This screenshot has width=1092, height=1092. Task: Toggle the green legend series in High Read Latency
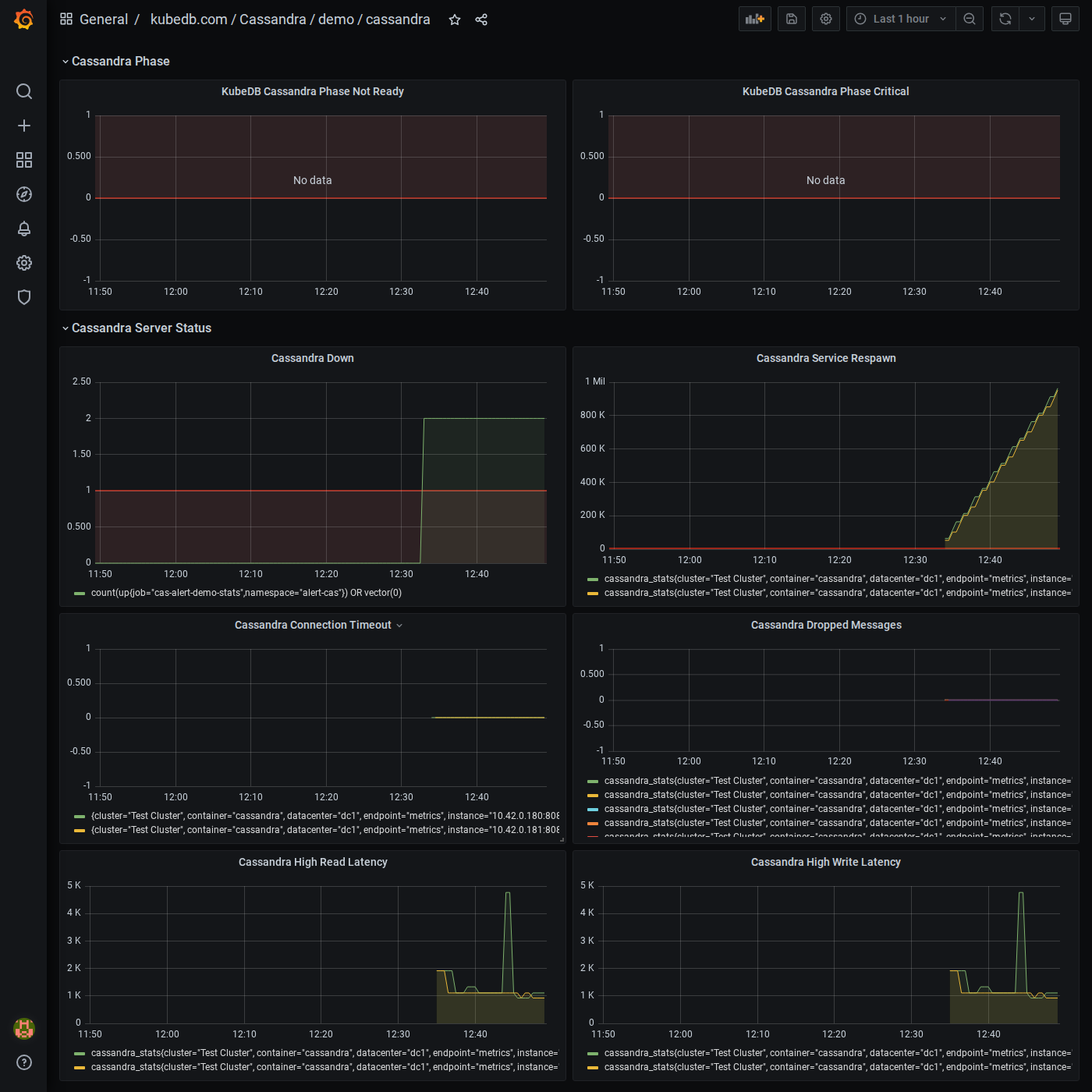click(x=324, y=1053)
